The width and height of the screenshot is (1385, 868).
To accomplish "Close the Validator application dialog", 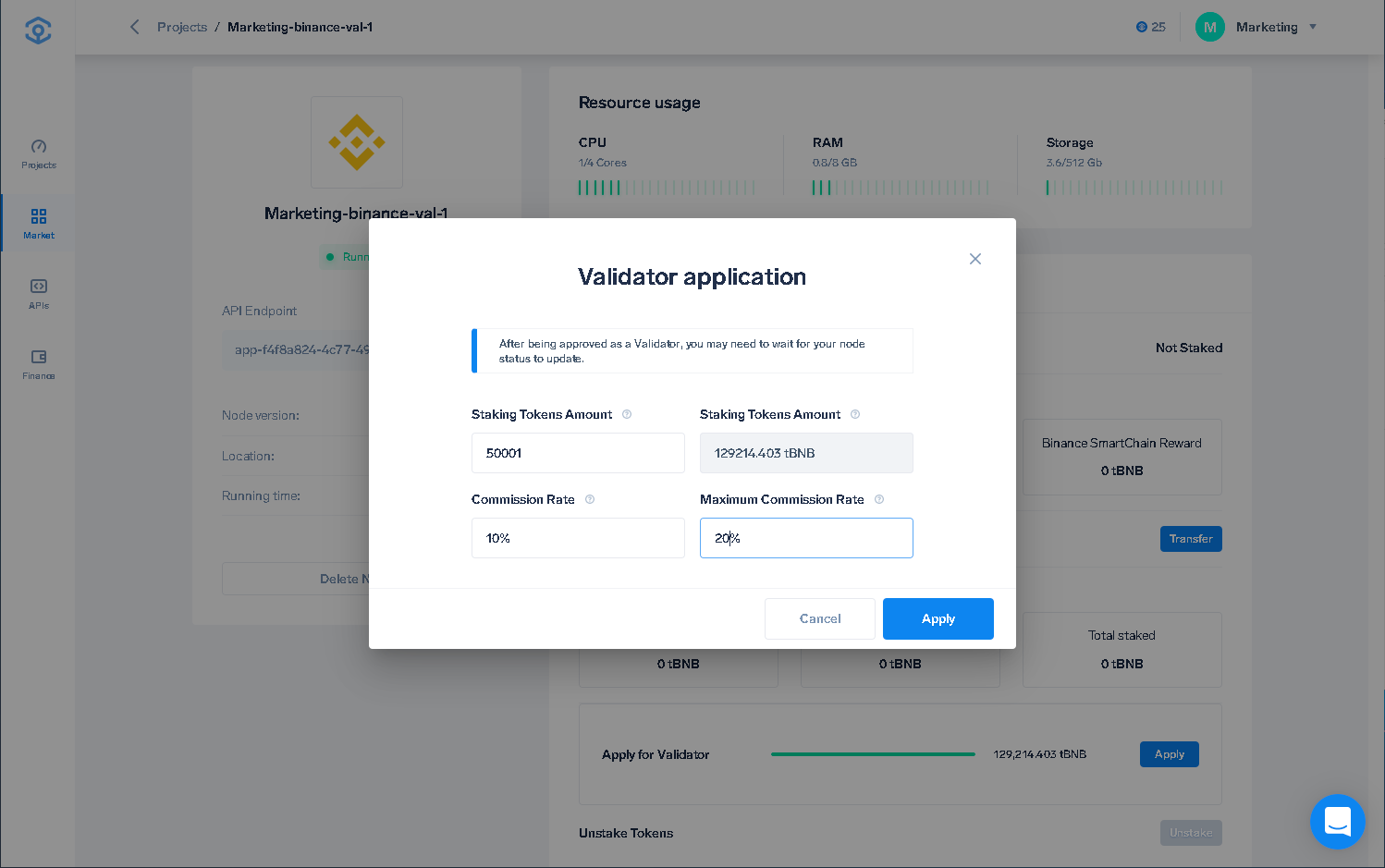I will click(975, 259).
